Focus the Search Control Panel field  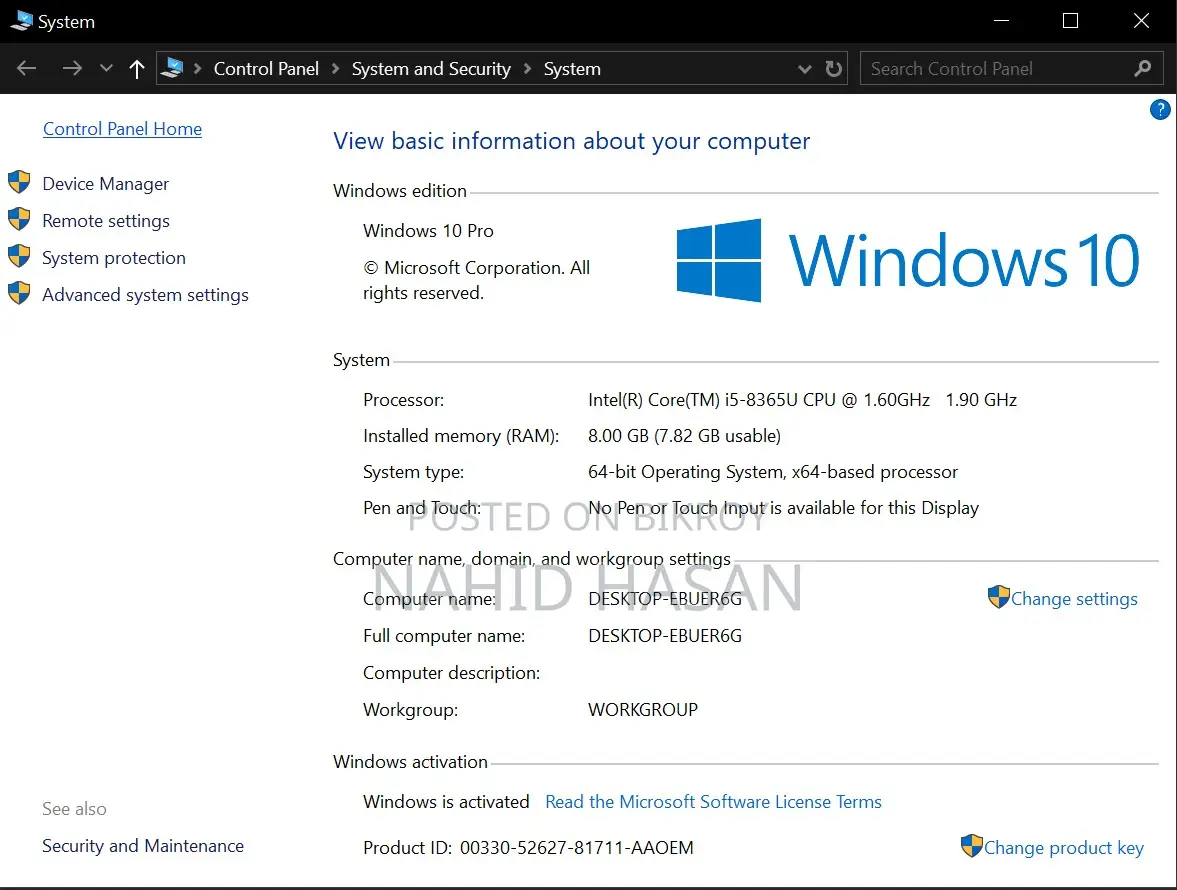click(1011, 68)
